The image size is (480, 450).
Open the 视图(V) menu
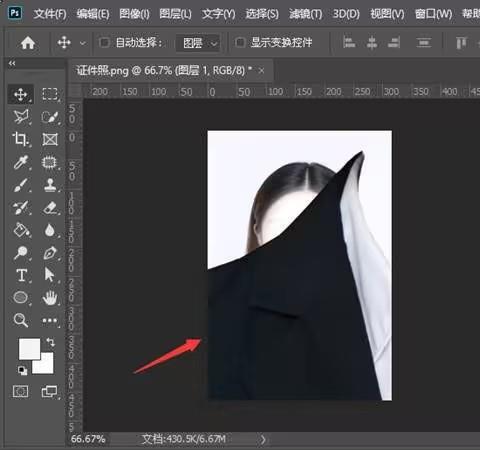(x=387, y=14)
